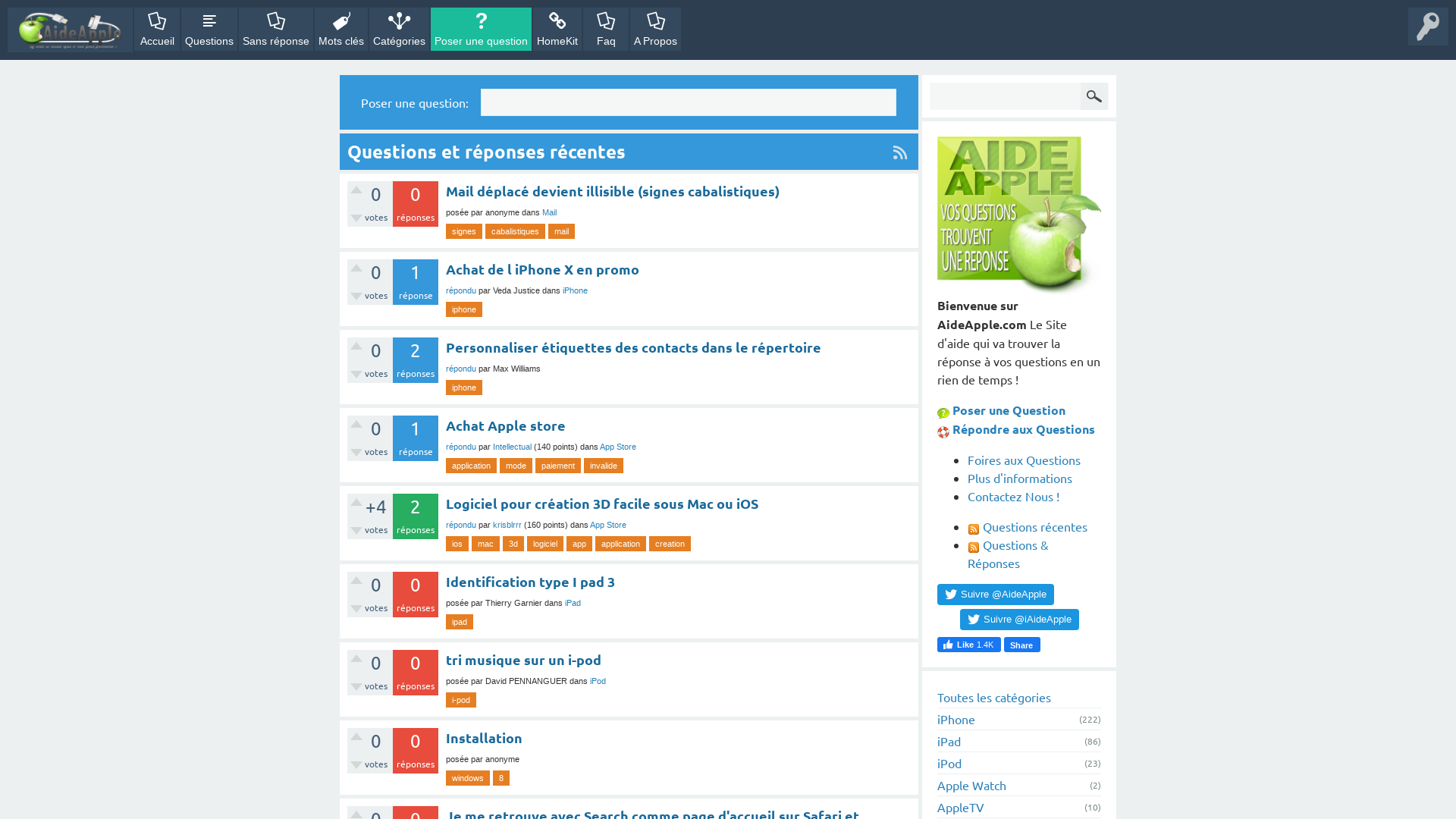Upvote 'Logiciel pour création 3D' question

(x=356, y=503)
